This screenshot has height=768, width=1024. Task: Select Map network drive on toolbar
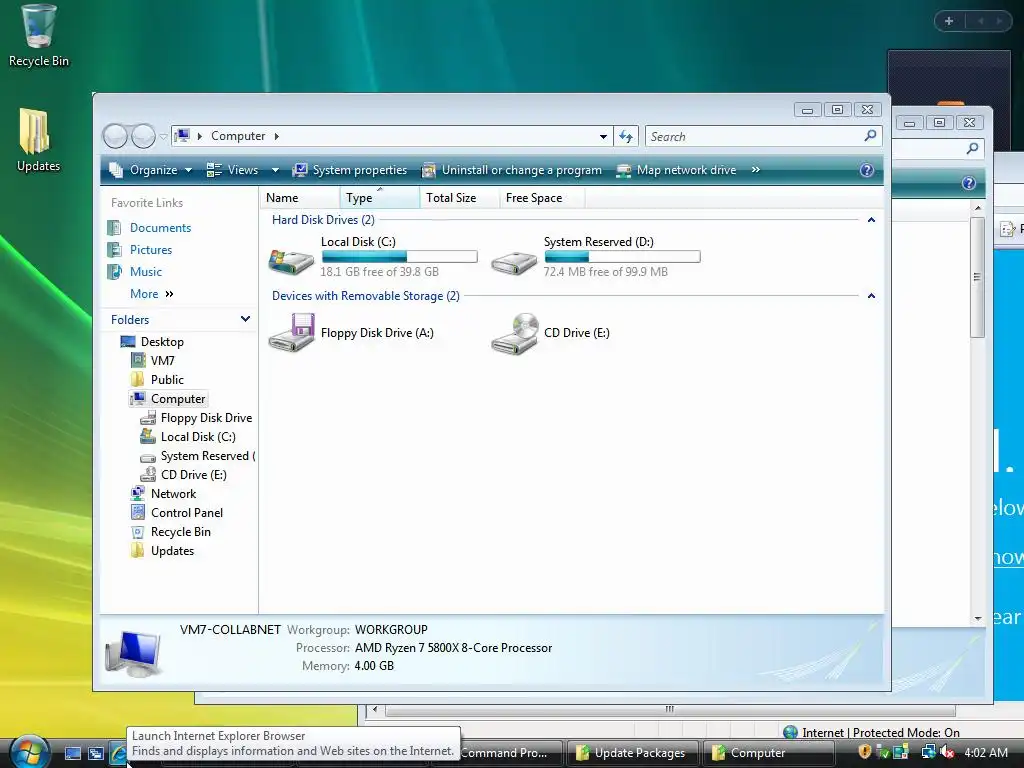tap(677, 170)
